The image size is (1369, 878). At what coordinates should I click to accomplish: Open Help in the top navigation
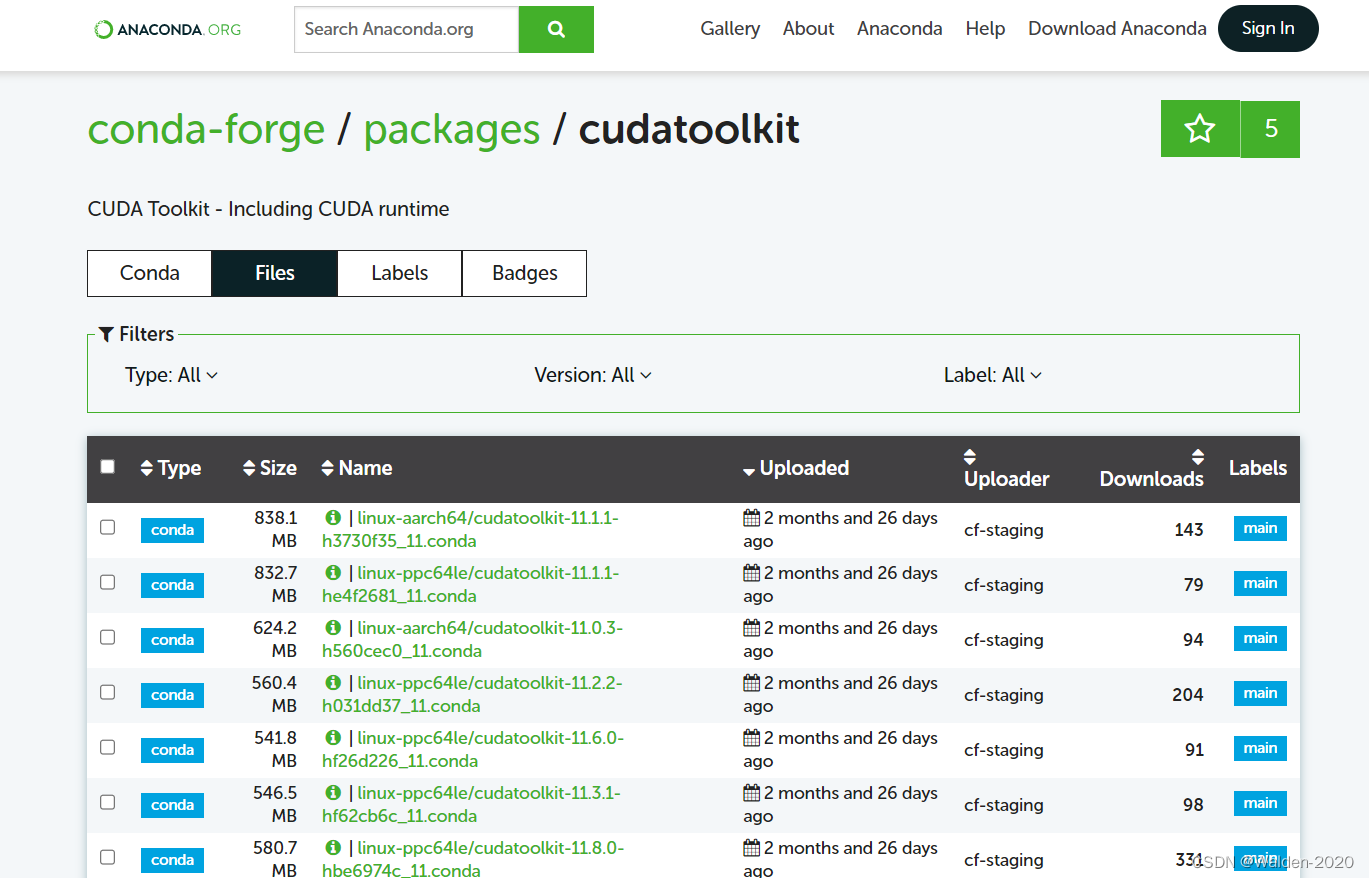coord(985,29)
